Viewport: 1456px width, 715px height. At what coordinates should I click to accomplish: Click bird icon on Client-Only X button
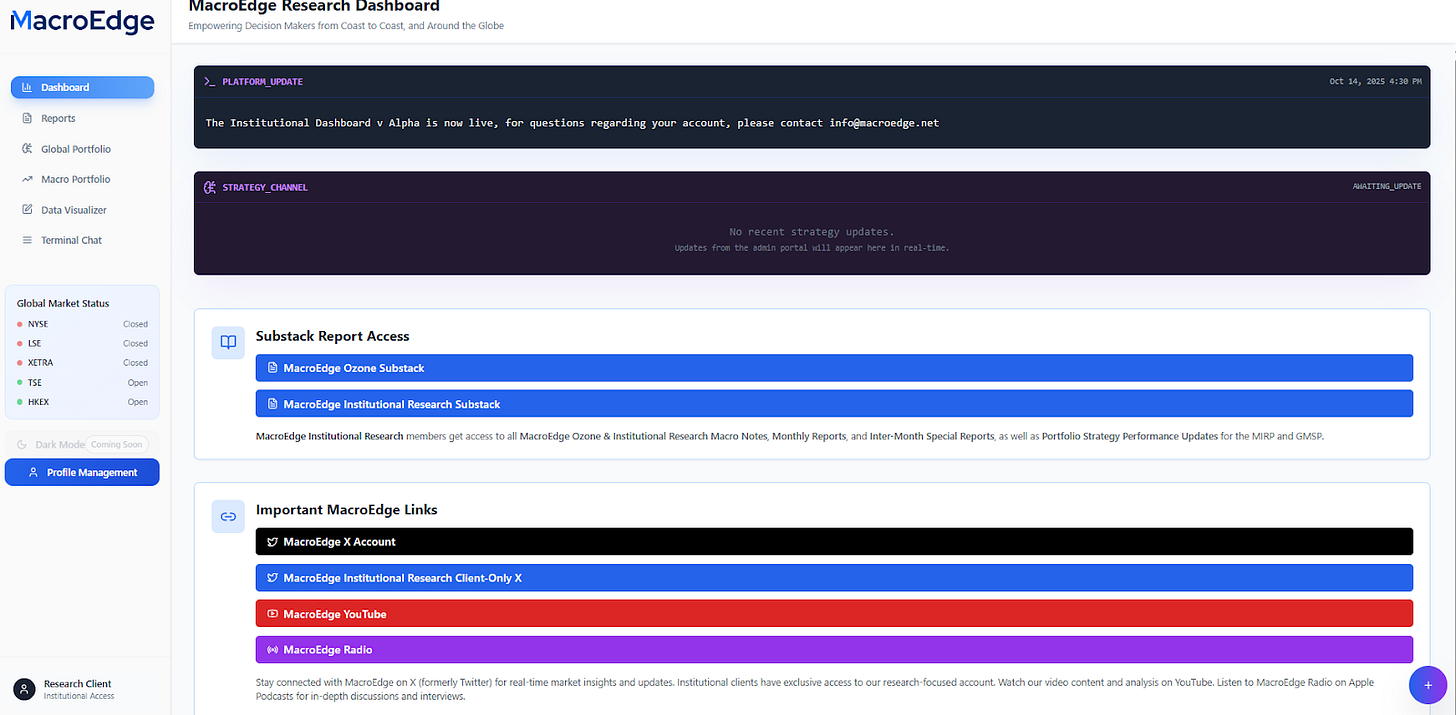(x=272, y=578)
